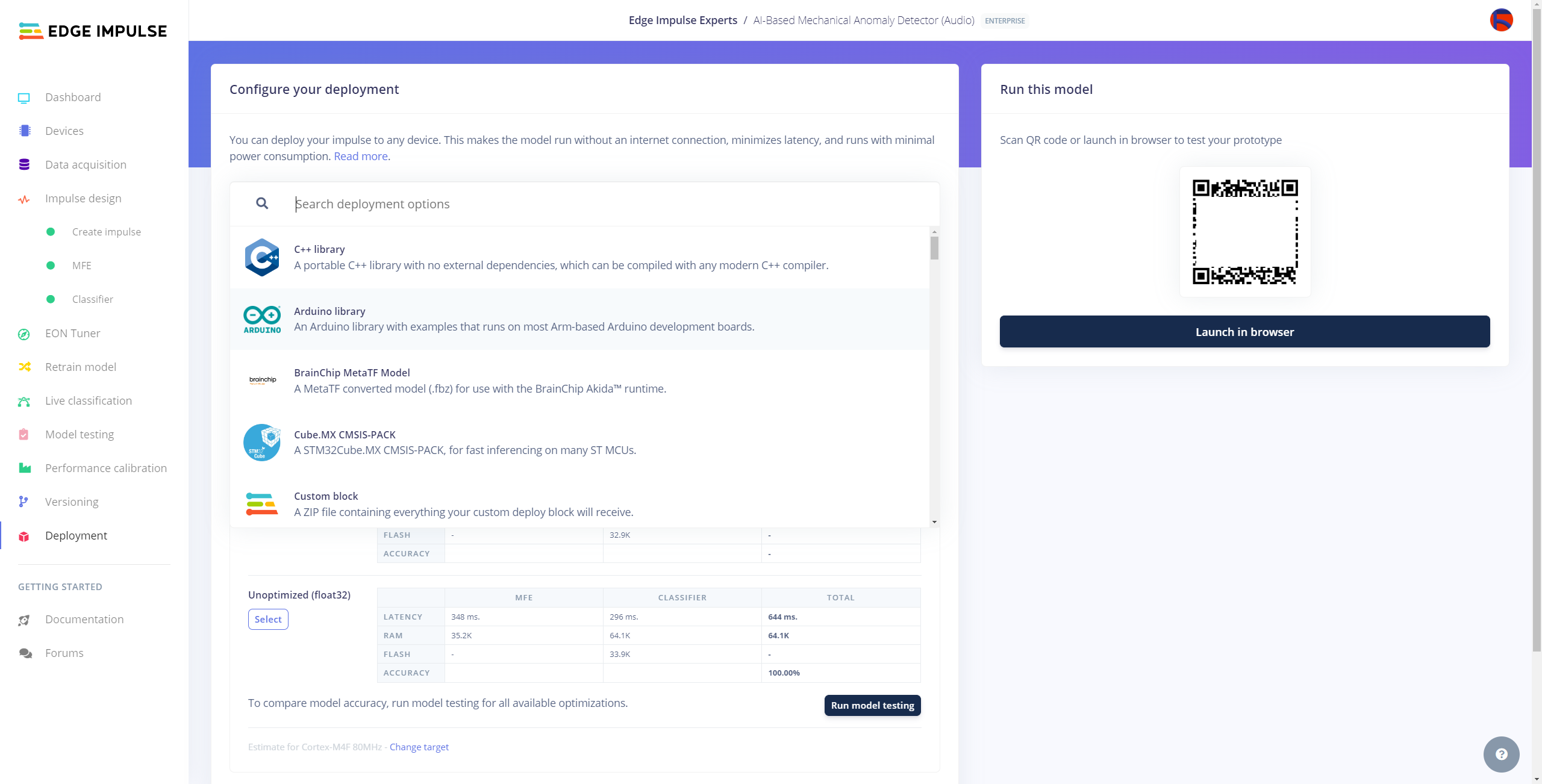
Task: Open Live classification
Action: pos(89,401)
